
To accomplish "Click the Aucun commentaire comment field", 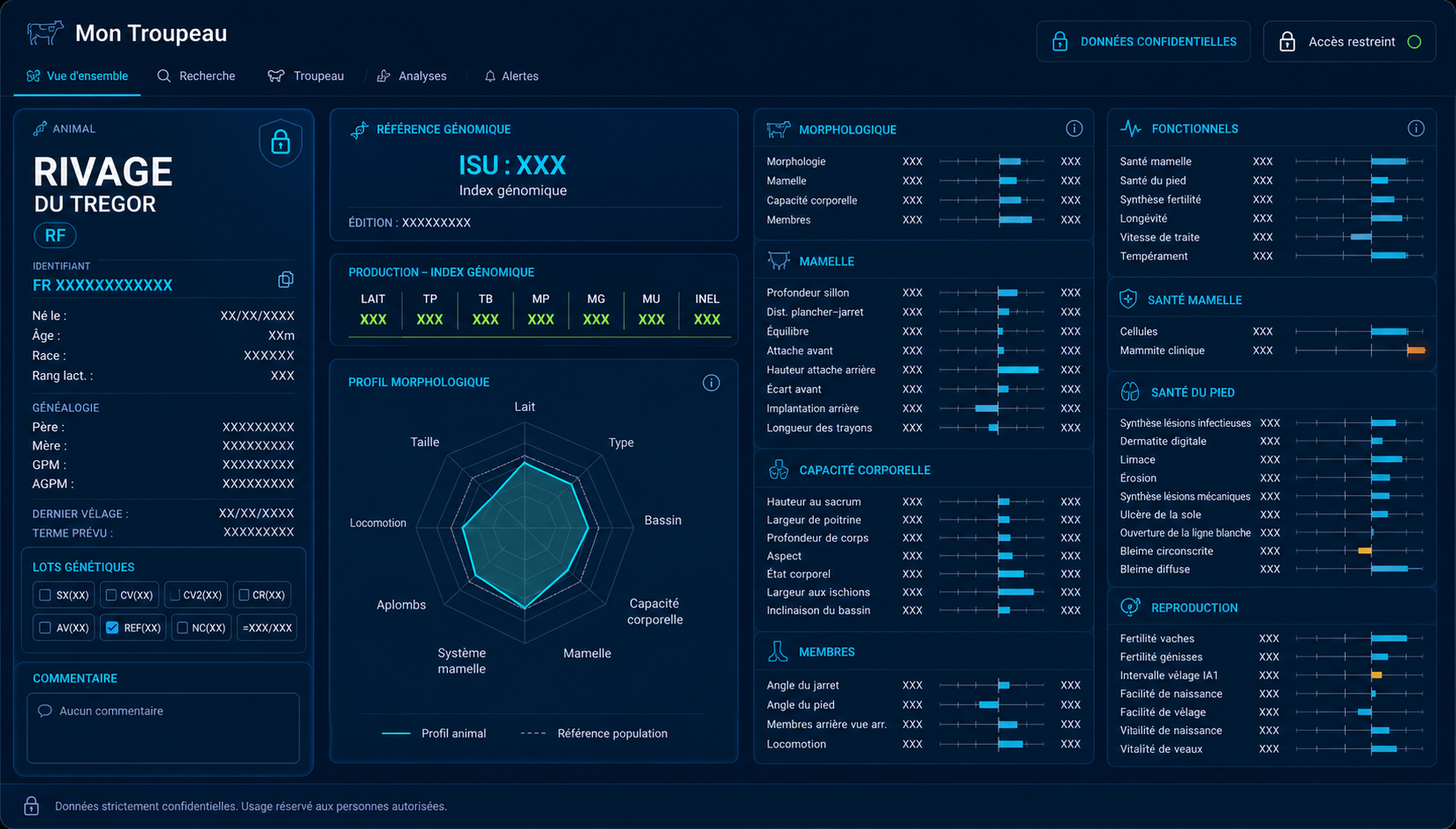I will tap(163, 728).
